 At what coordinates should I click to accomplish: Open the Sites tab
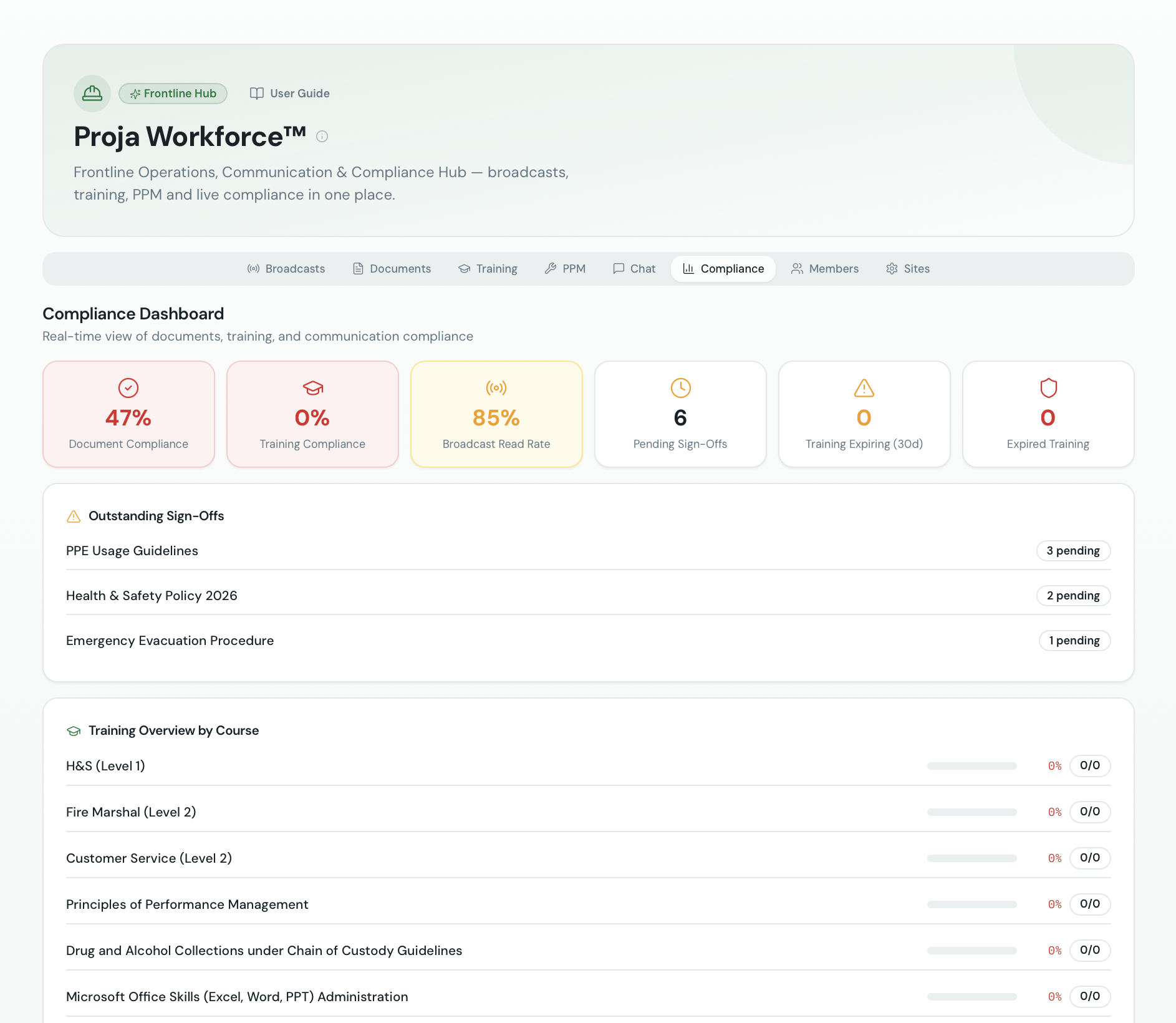pos(908,269)
